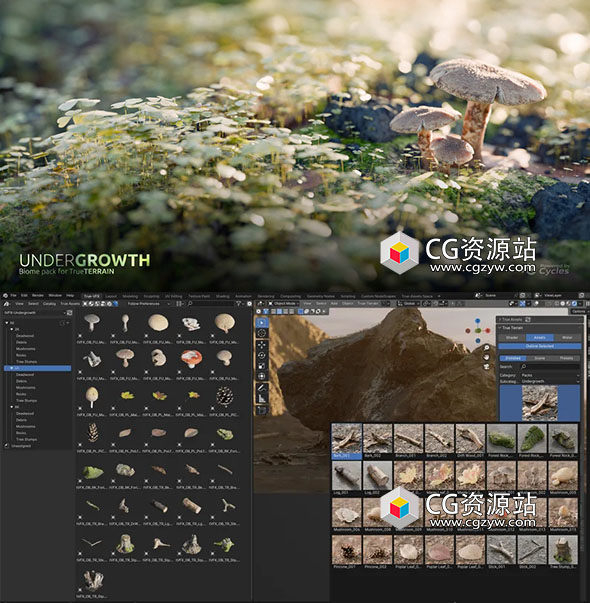Open the Help menu

pos(70,295)
